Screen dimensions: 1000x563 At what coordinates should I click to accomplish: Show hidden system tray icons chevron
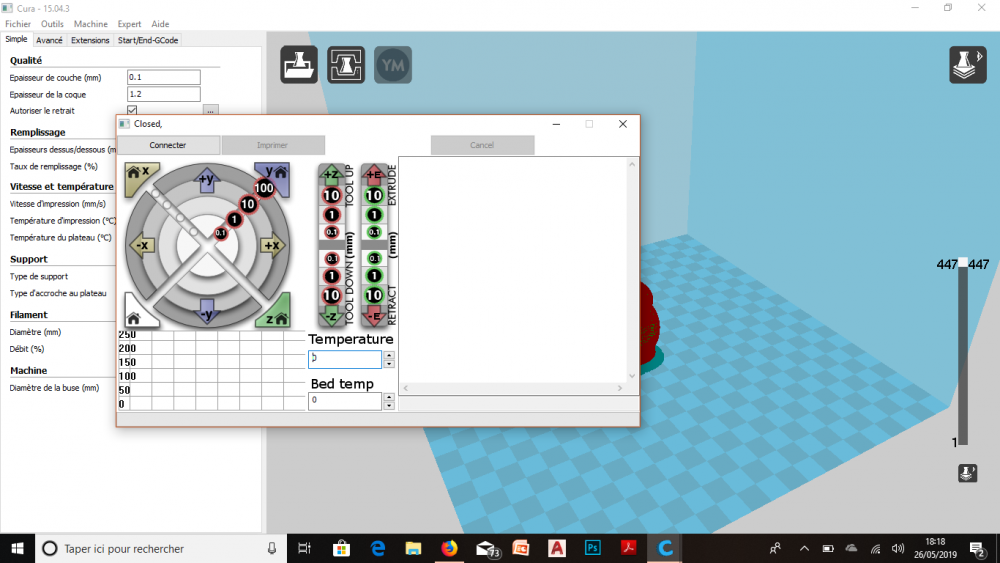click(804, 548)
